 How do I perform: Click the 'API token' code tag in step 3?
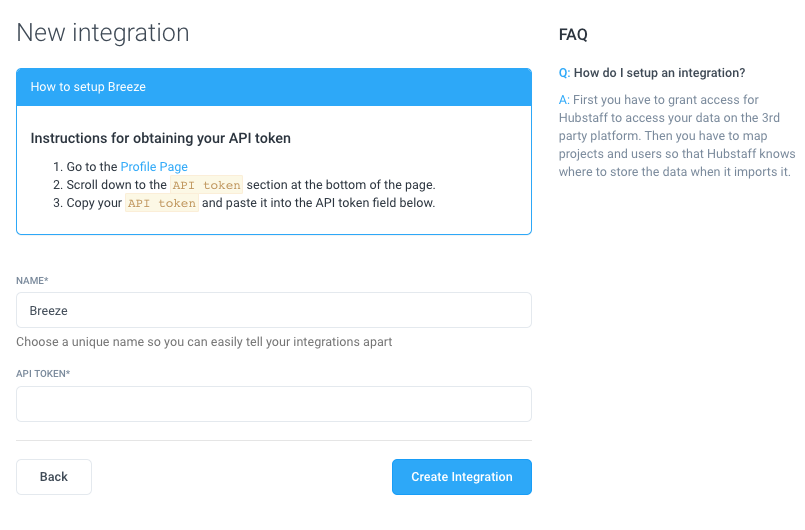(162, 203)
